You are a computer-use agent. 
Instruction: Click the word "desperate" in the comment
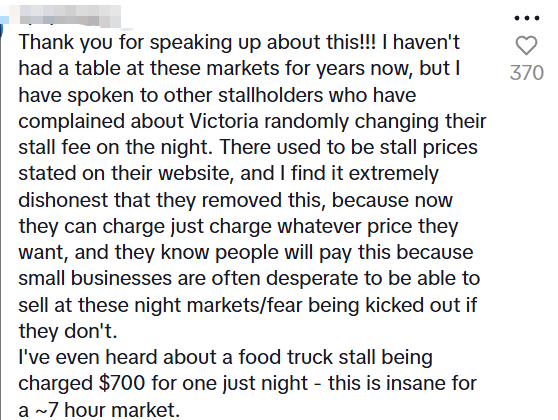pos(312,278)
